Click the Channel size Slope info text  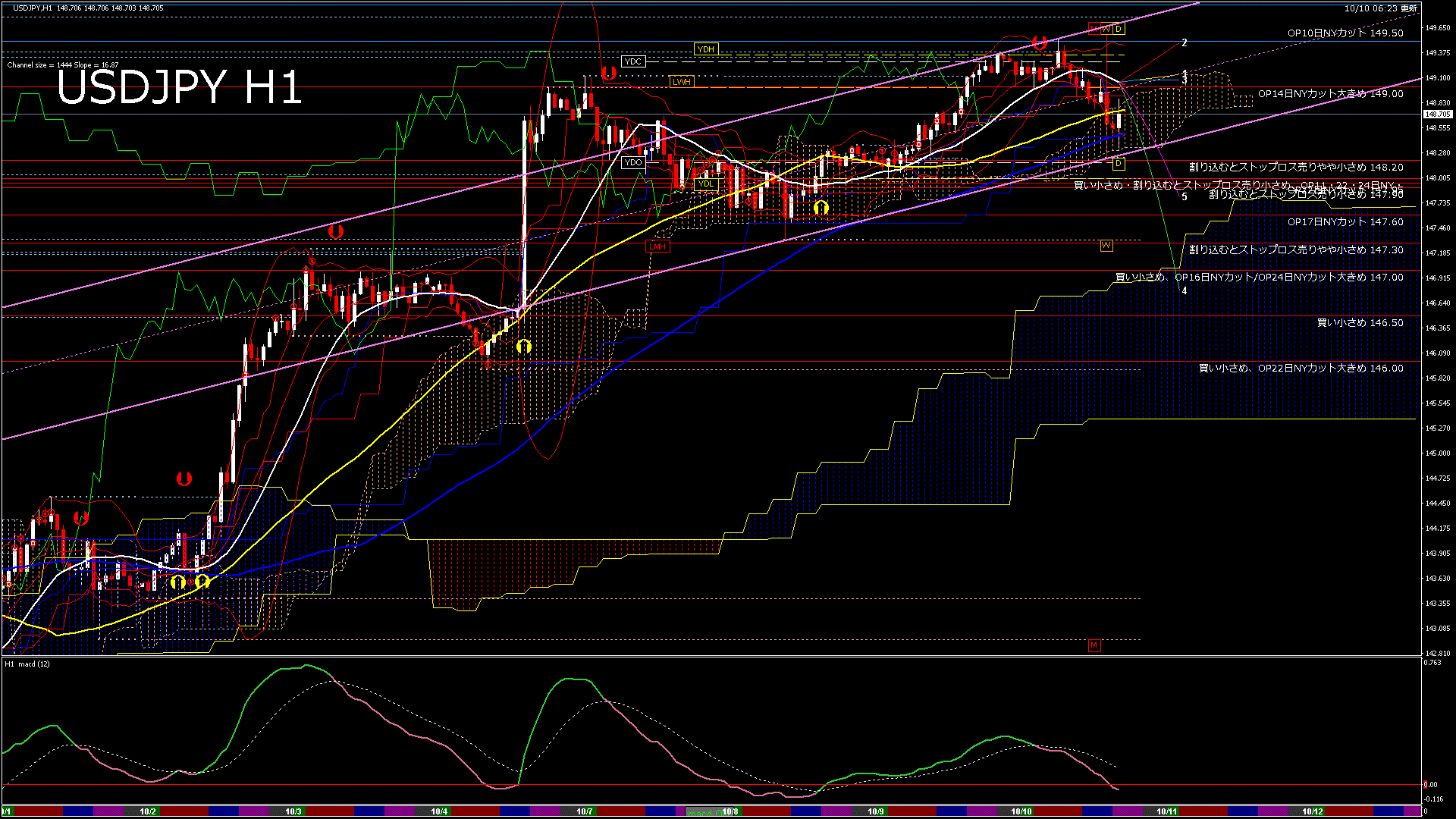[x=63, y=65]
